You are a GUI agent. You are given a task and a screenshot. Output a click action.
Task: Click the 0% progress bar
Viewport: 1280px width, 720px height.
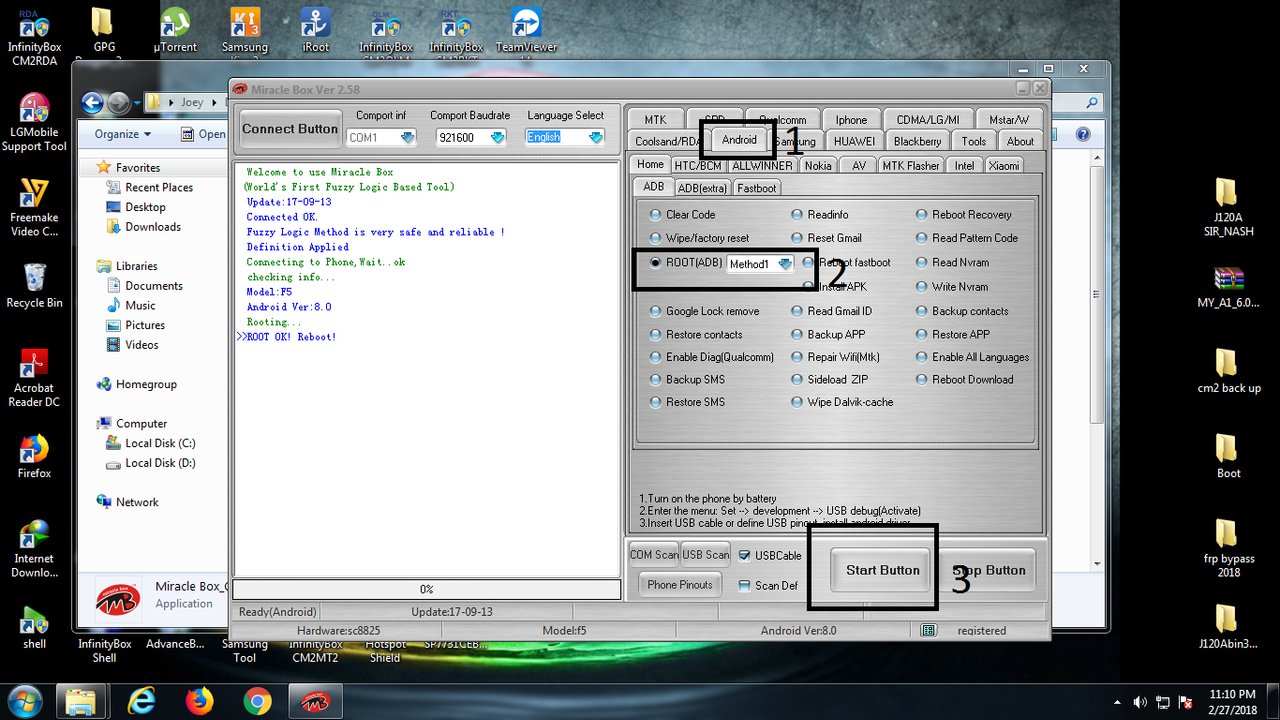[426, 589]
